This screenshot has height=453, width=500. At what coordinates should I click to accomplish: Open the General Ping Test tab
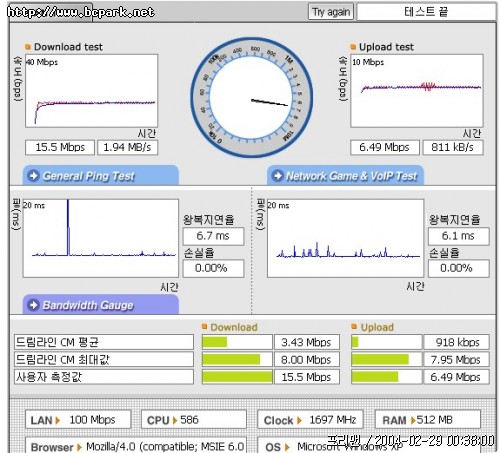tap(101, 175)
